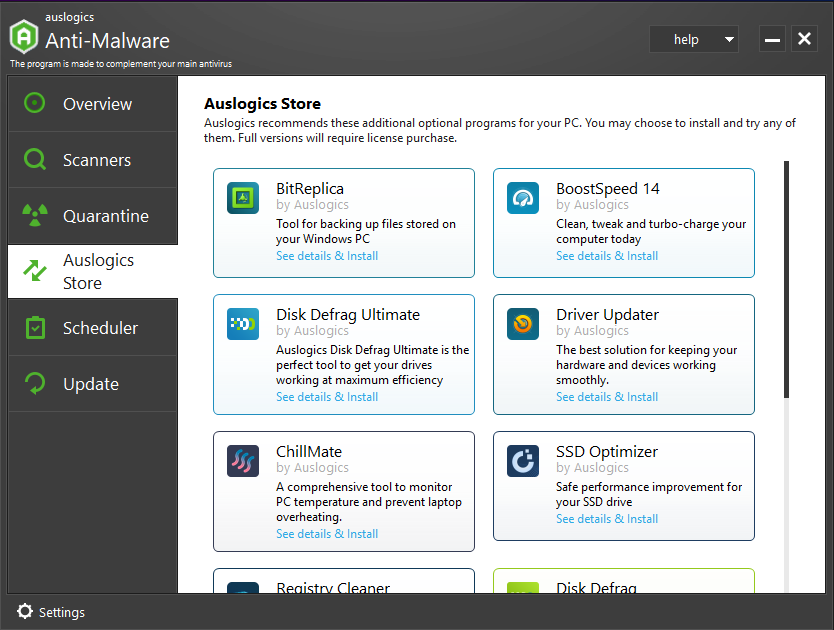The image size is (834, 630).
Task: Click the ChillMate product title
Action: 308,451
